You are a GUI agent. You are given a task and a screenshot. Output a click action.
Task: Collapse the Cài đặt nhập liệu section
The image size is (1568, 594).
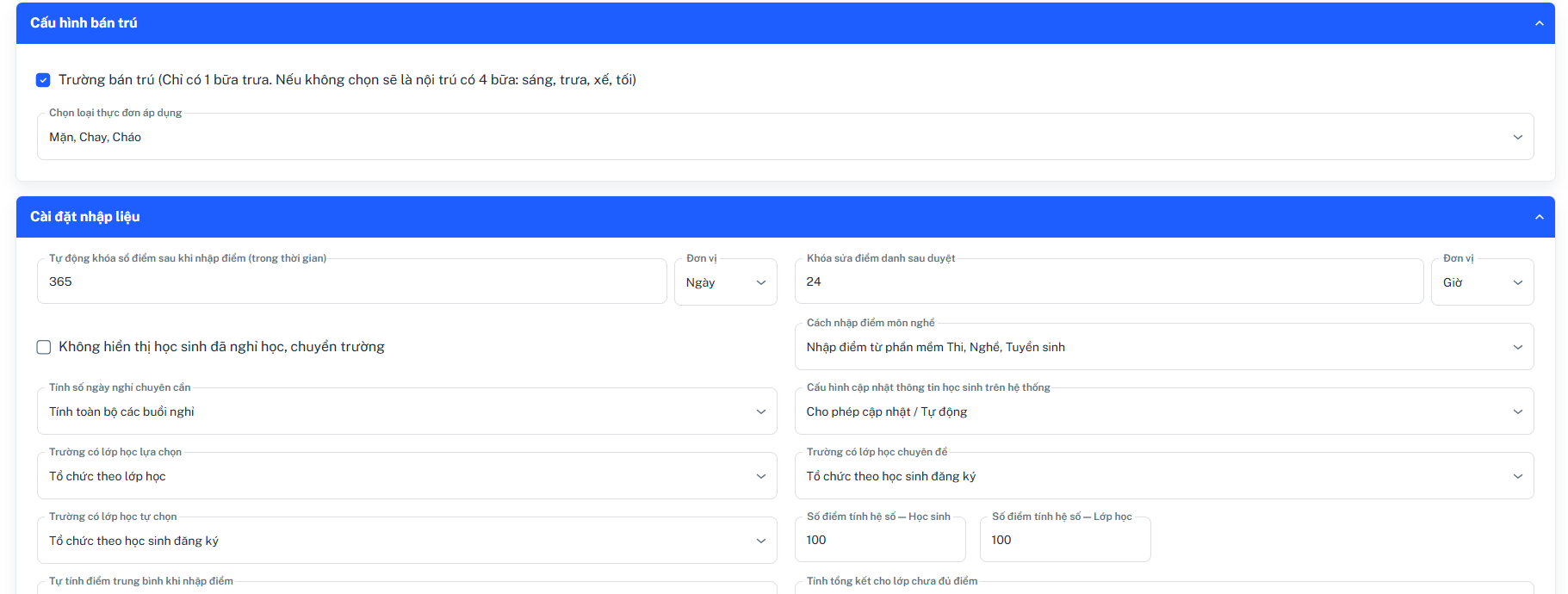(1539, 217)
